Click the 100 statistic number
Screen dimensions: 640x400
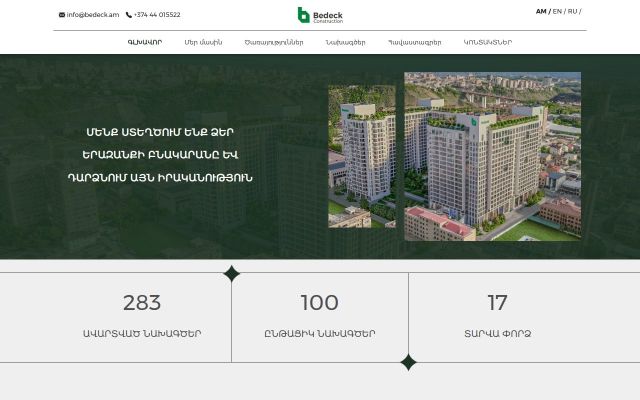320,302
